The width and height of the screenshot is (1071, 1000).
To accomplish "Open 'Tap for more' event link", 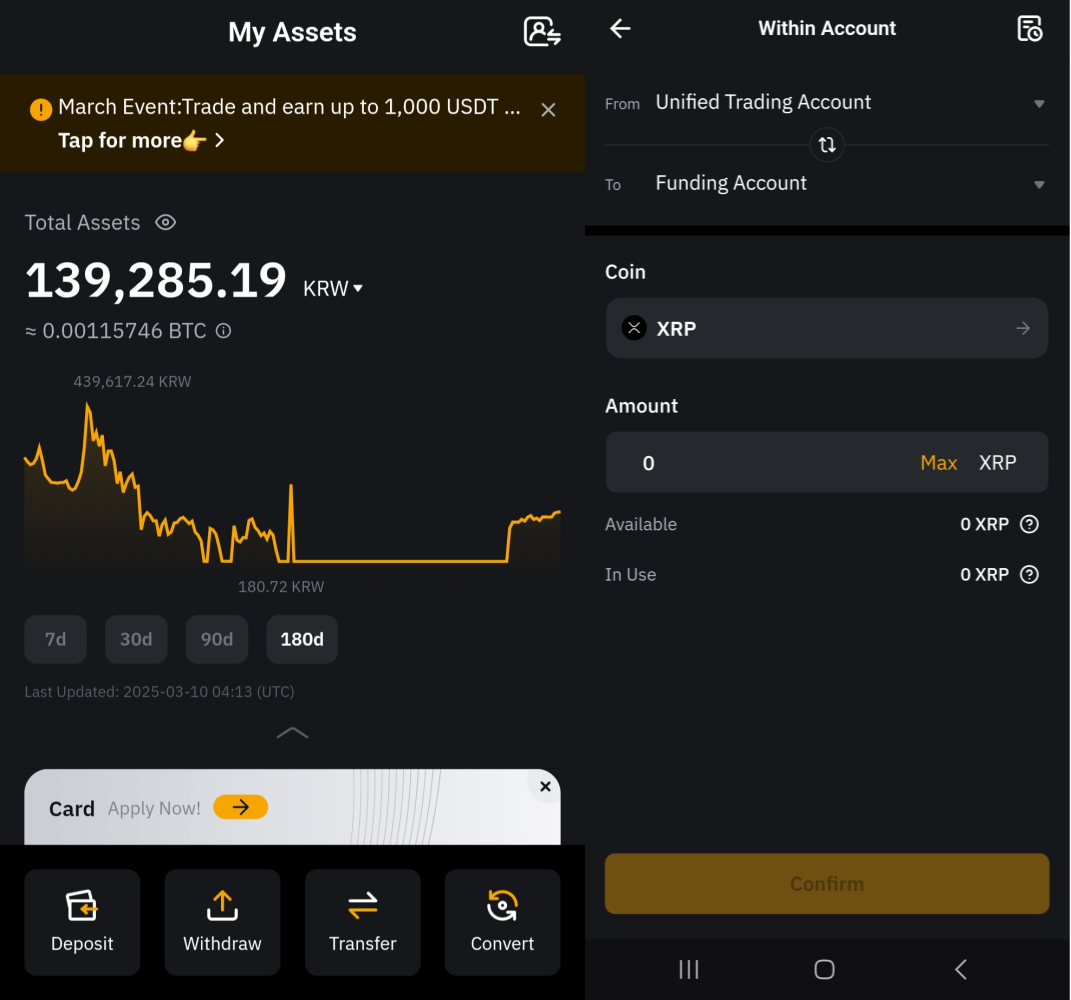I will coord(141,140).
